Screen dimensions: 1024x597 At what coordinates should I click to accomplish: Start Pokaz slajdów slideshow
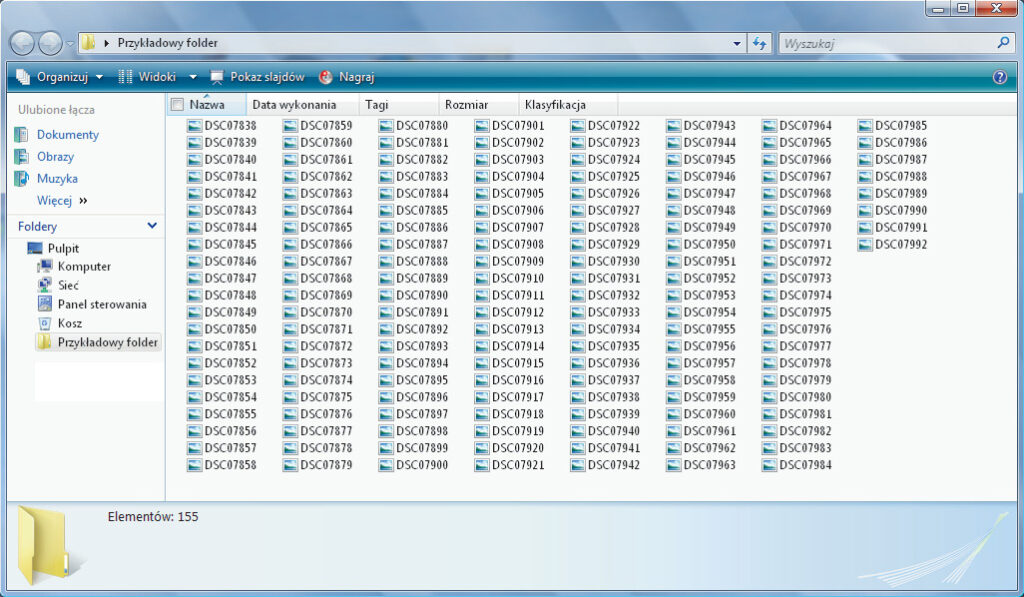[x=257, y=77]
